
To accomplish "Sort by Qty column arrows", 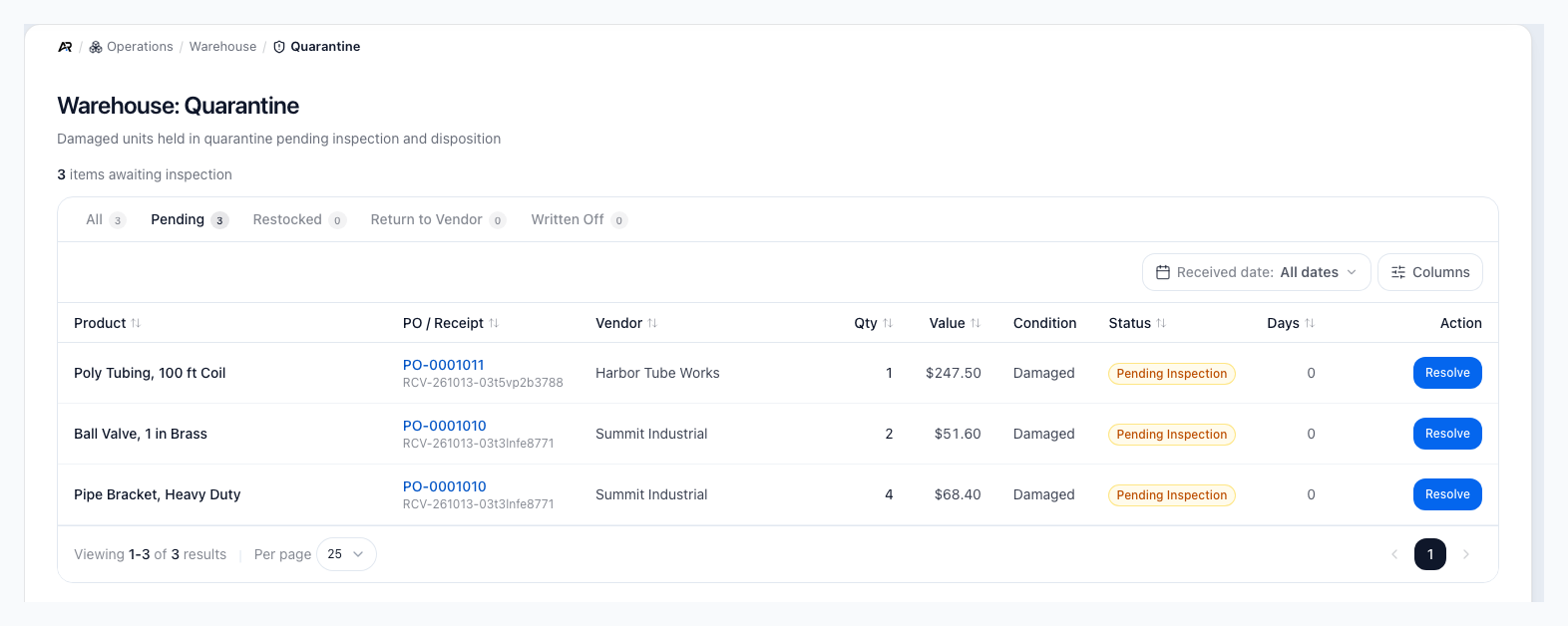I will click(x=888, y=323).
